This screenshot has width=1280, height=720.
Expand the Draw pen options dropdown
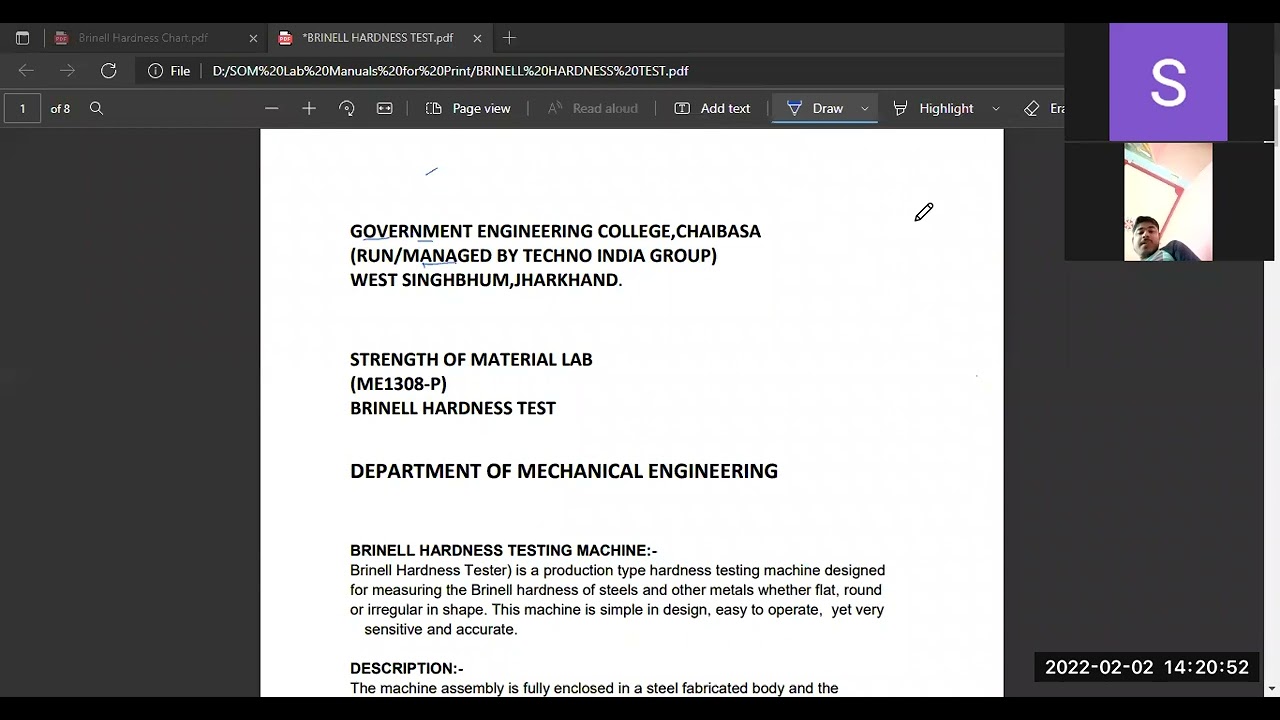click(865, 108)
